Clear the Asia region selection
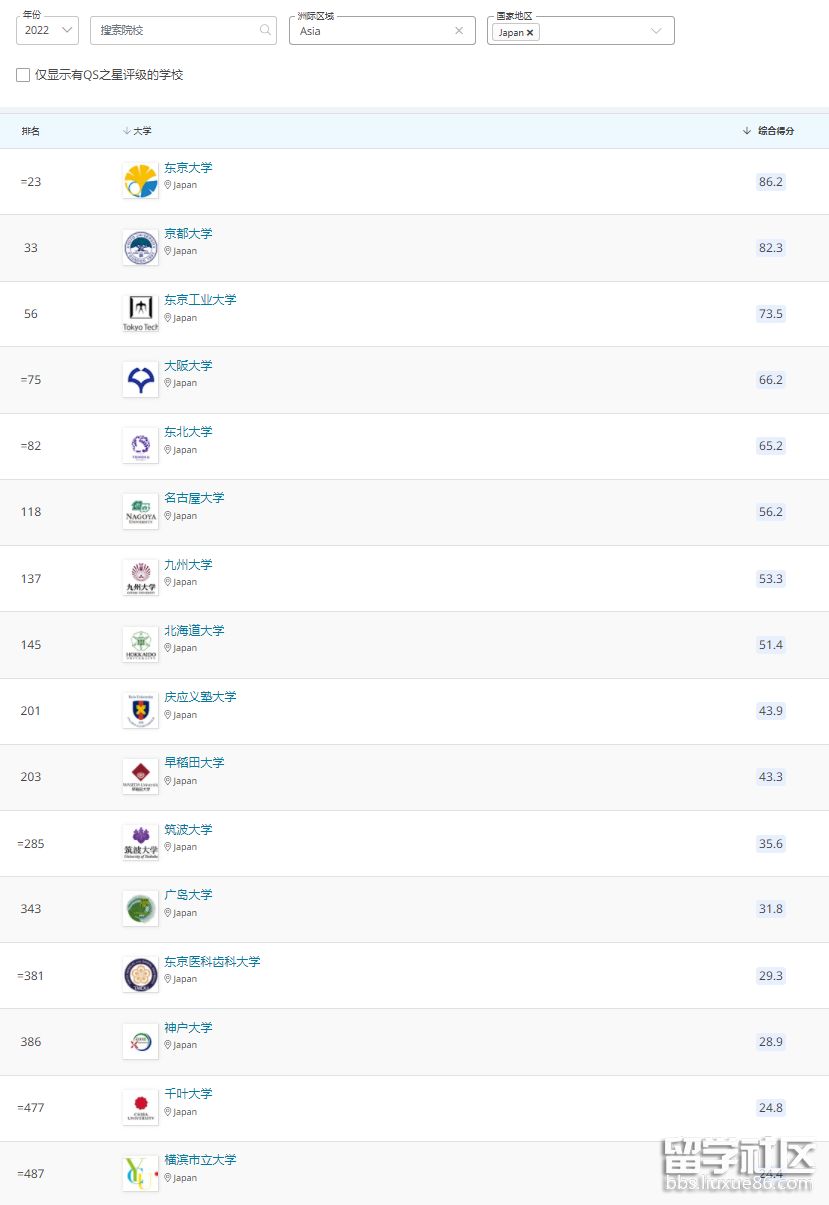This screenshot has width=829, height=1205. (x=459, y=31)
